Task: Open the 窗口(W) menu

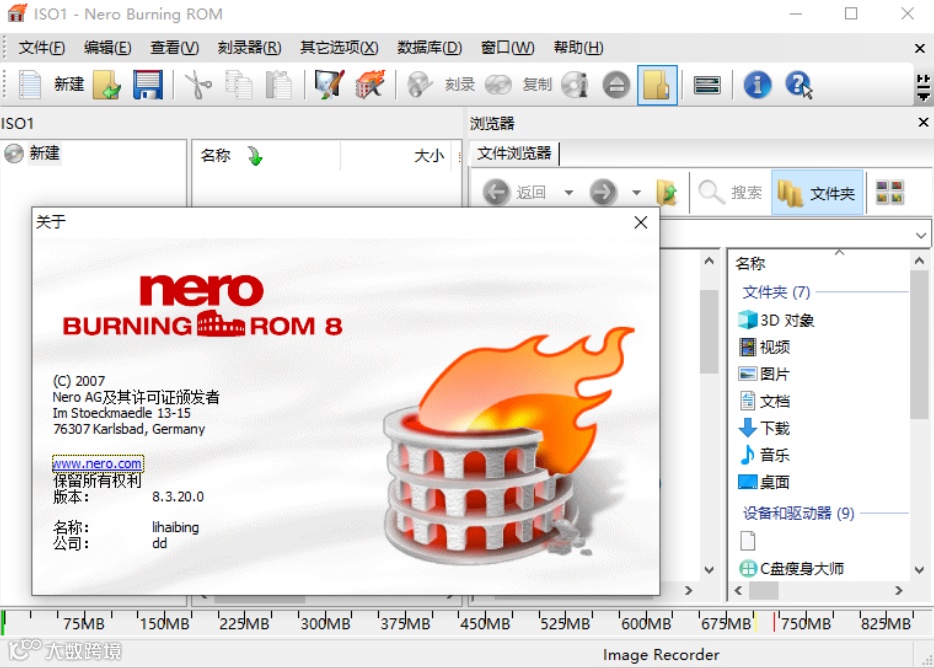Action: tap(507, 48)
